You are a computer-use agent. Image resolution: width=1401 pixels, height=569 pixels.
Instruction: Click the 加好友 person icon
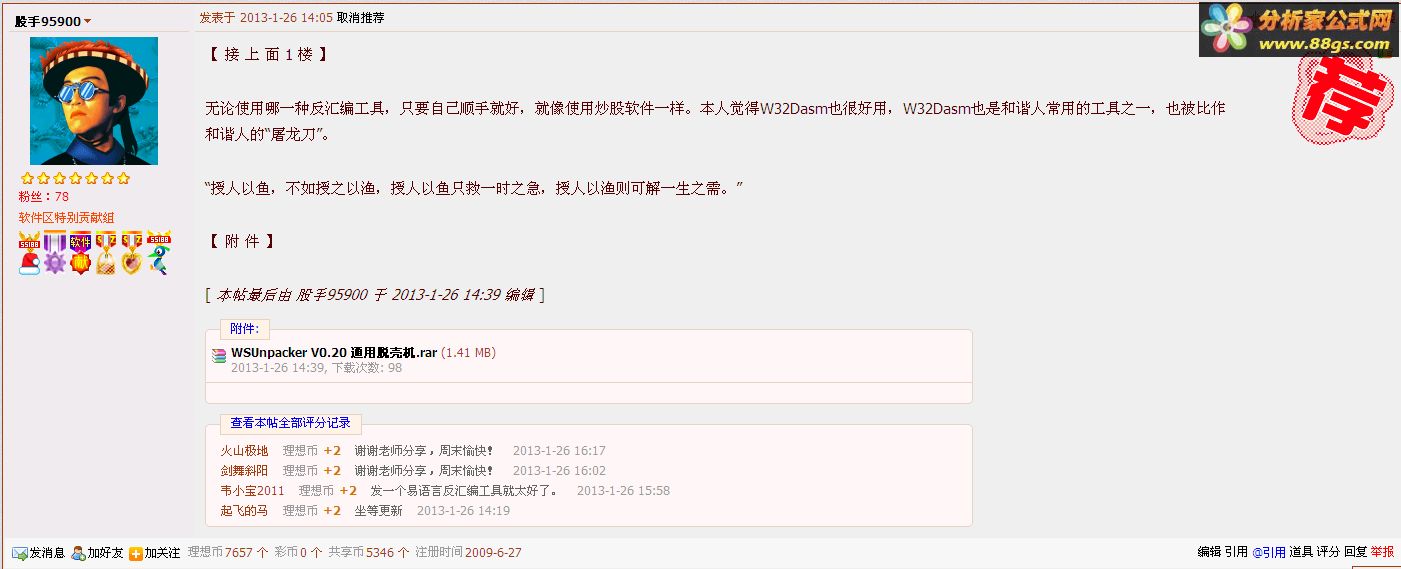click(78, 552)
